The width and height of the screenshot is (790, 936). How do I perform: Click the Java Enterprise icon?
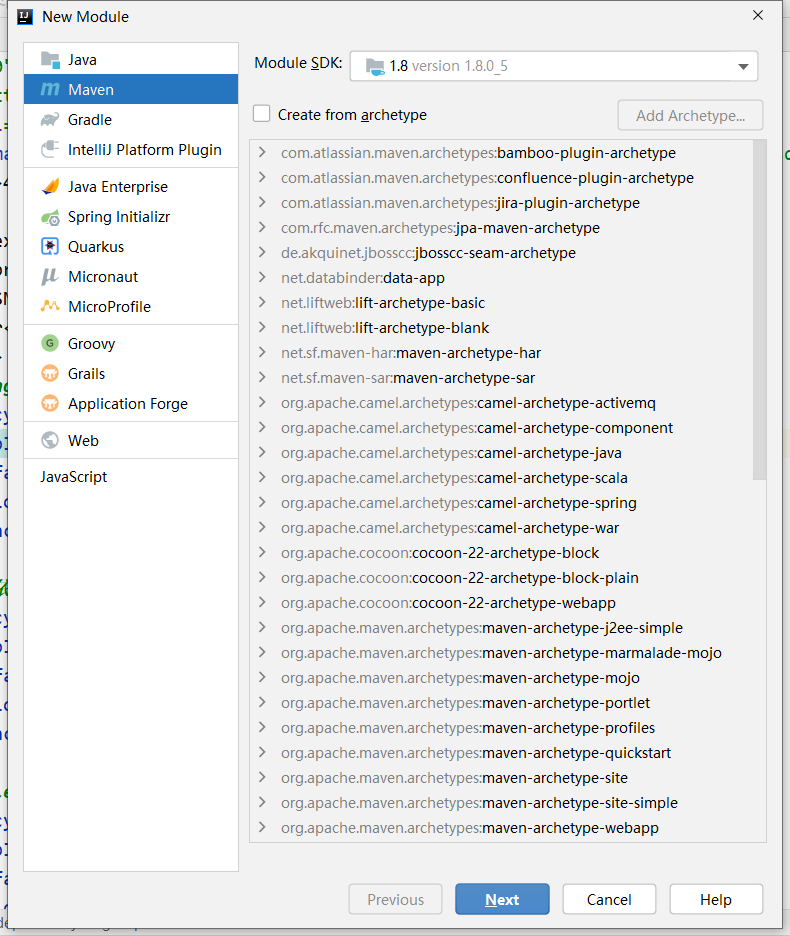pos(50,186)
